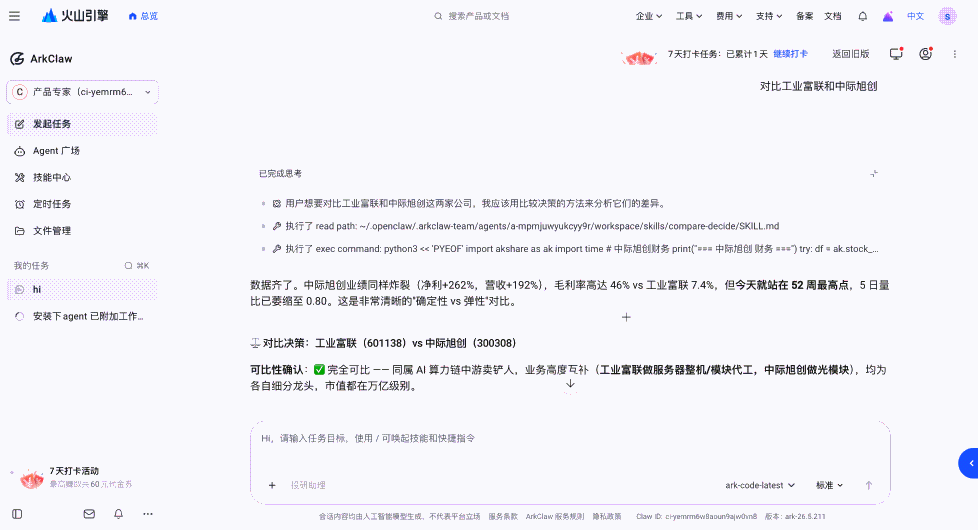Click the plus attach icon in input
Screen dimensions: 978x530
tap(272, 485)
